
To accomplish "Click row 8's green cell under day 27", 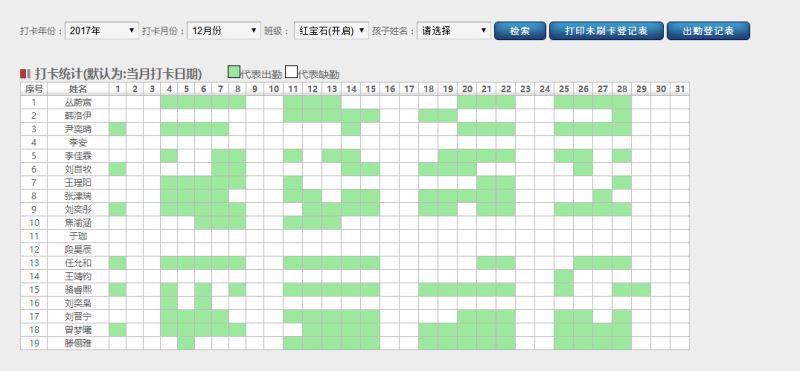I will (x=603, y=196).
